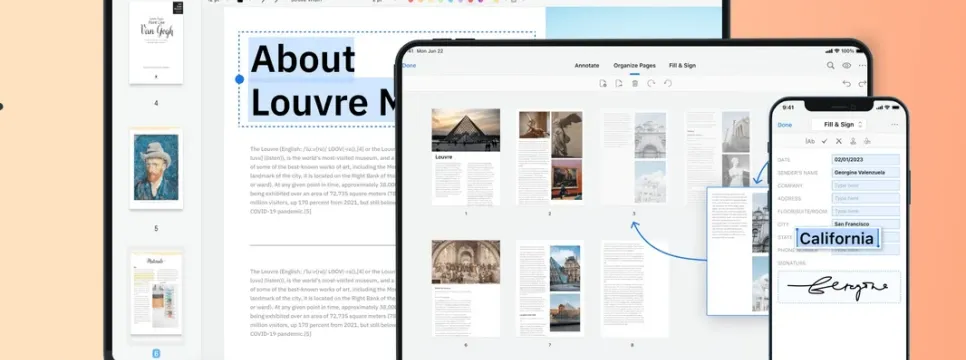Viewport: 966px width, 360px height.
Task: Select Louvre pyramid page 1 thumbnail
Action: (466, 157)
